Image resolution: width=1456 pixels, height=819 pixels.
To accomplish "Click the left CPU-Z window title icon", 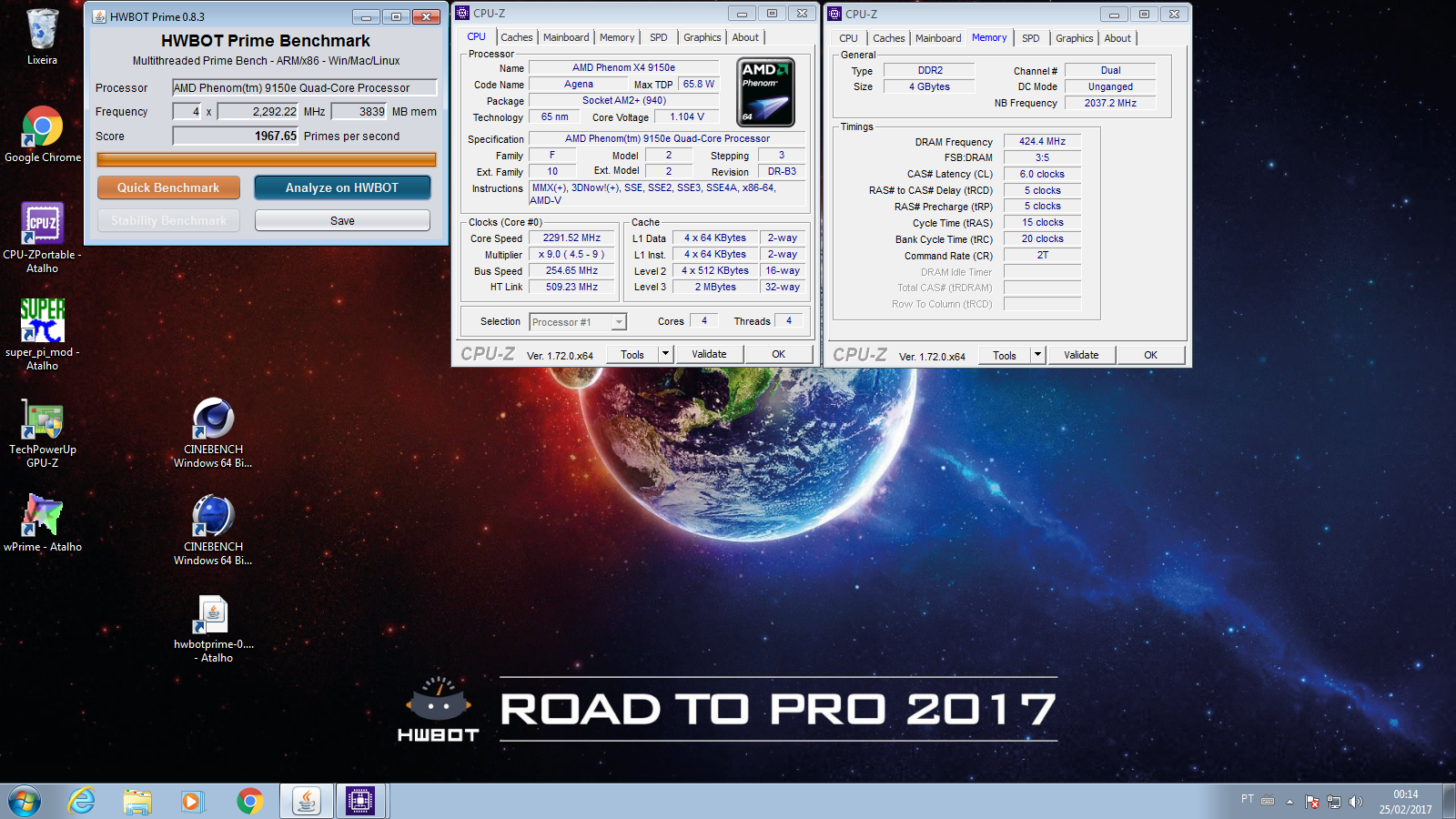I will 462,13.
